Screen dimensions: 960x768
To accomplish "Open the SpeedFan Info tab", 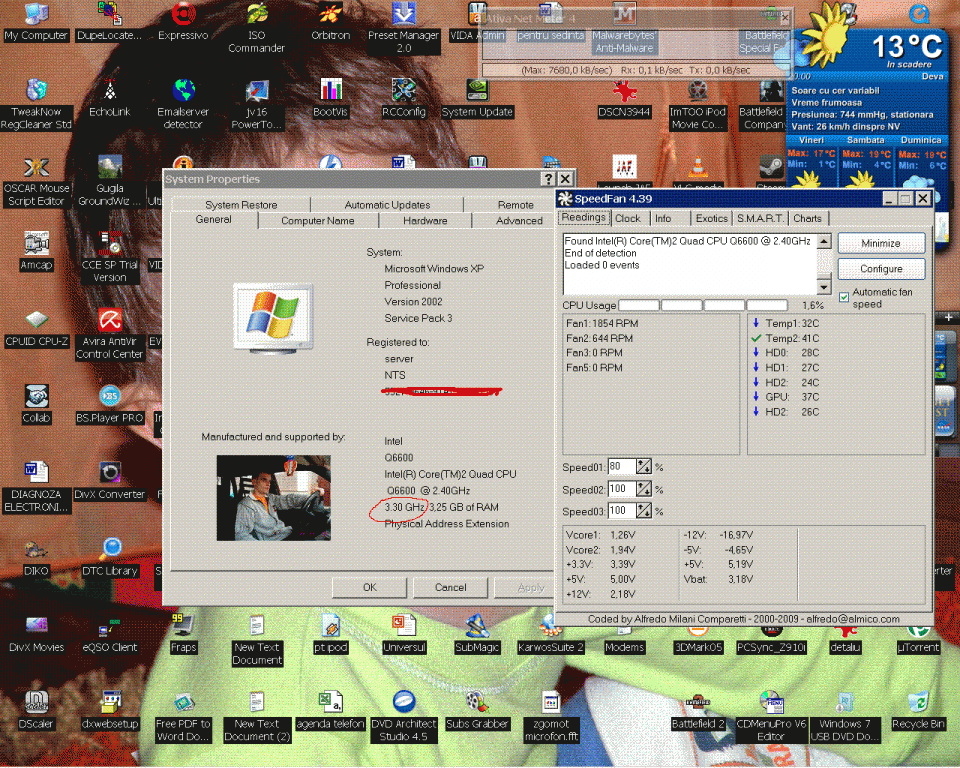I will pos(663,219).
